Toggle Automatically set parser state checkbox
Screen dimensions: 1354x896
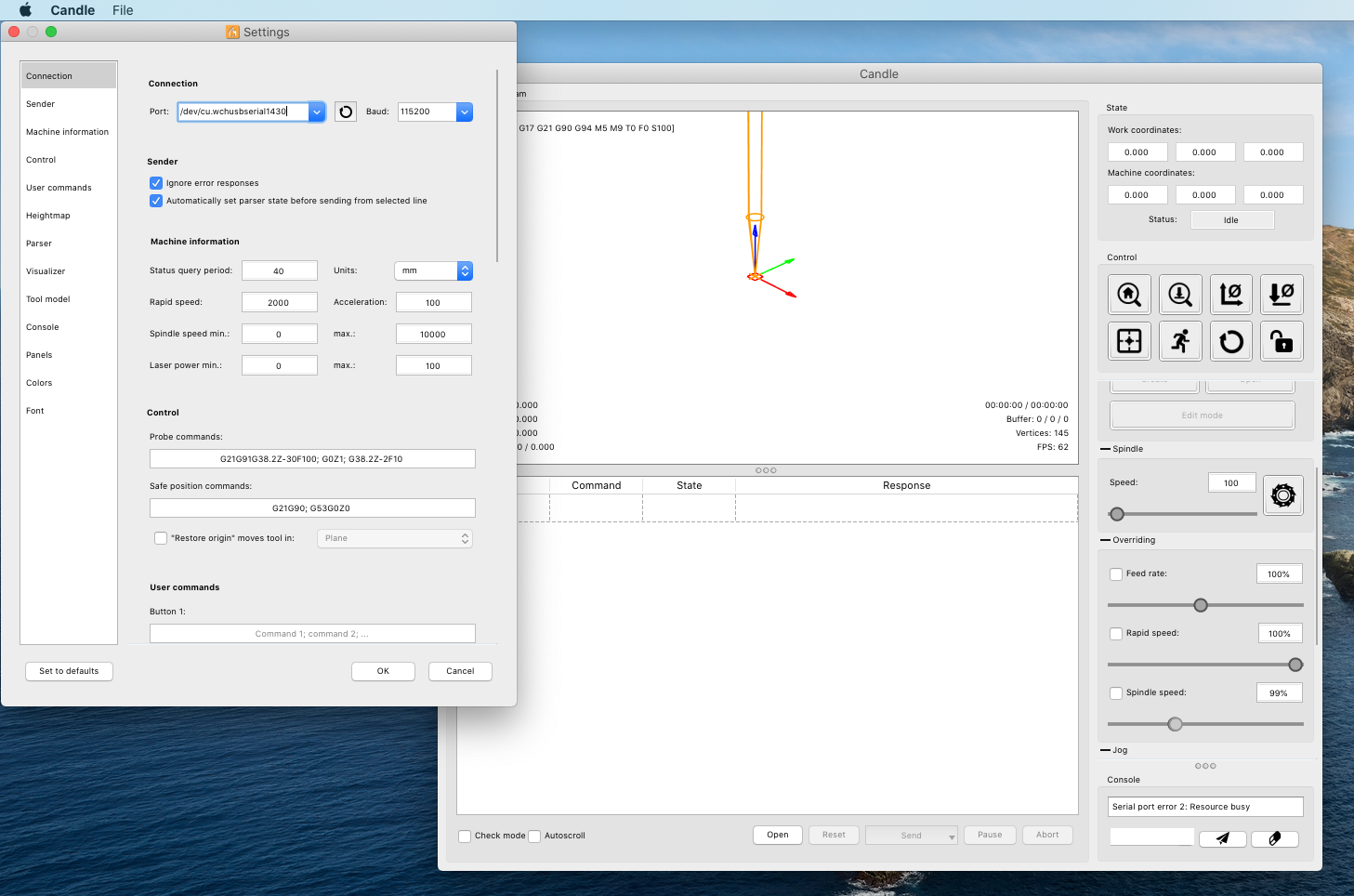point(156,201)
